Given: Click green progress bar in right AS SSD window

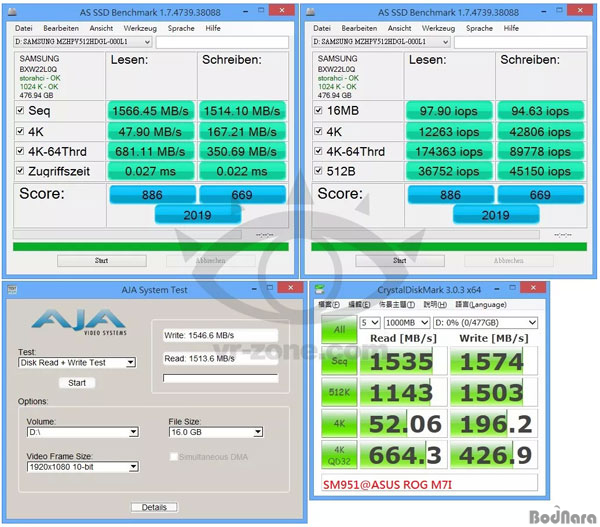Looking at the screenshot, I should (449, 247).
